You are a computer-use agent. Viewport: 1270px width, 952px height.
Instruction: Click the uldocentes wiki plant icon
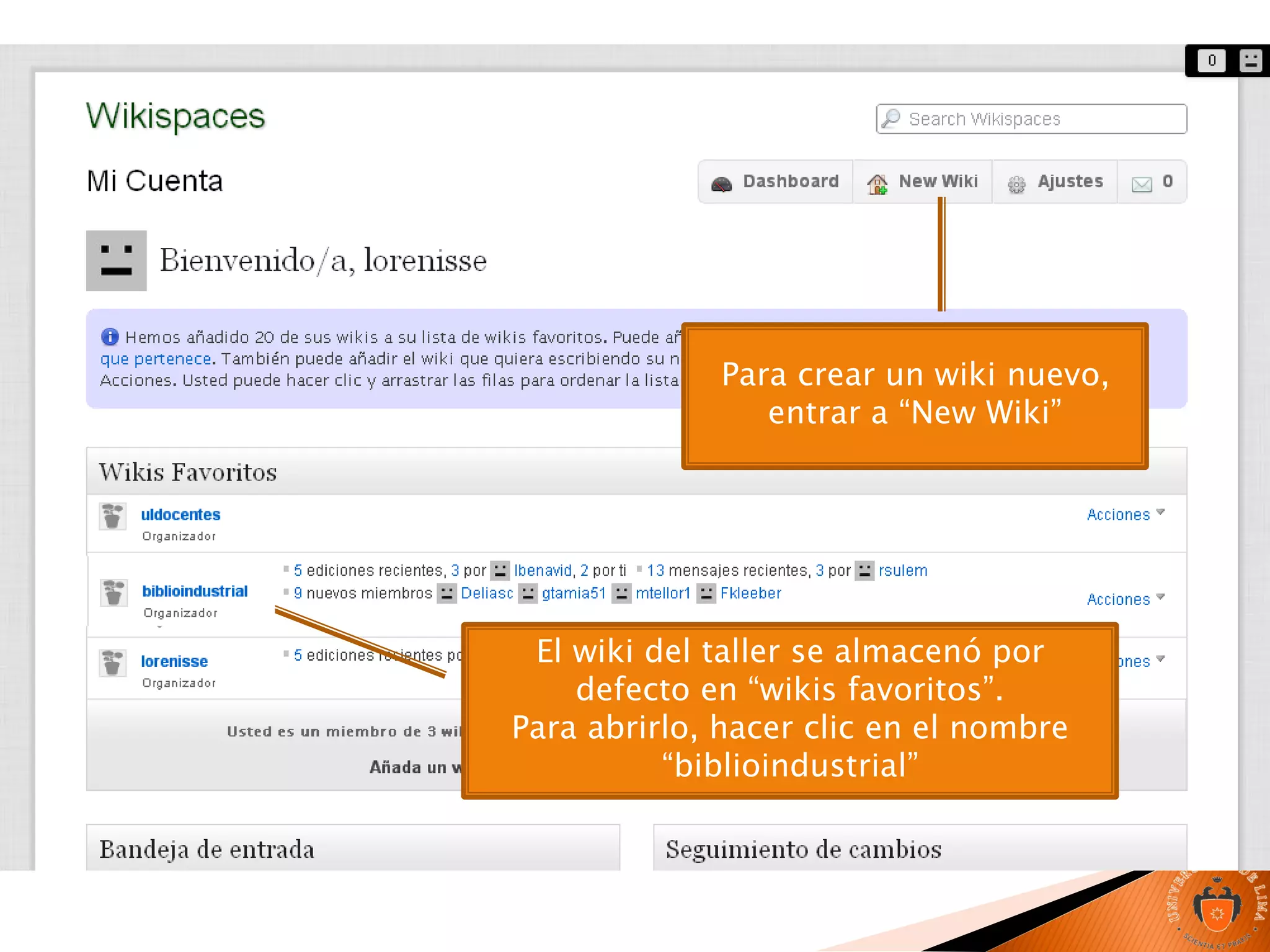click(x=113, y=516)
